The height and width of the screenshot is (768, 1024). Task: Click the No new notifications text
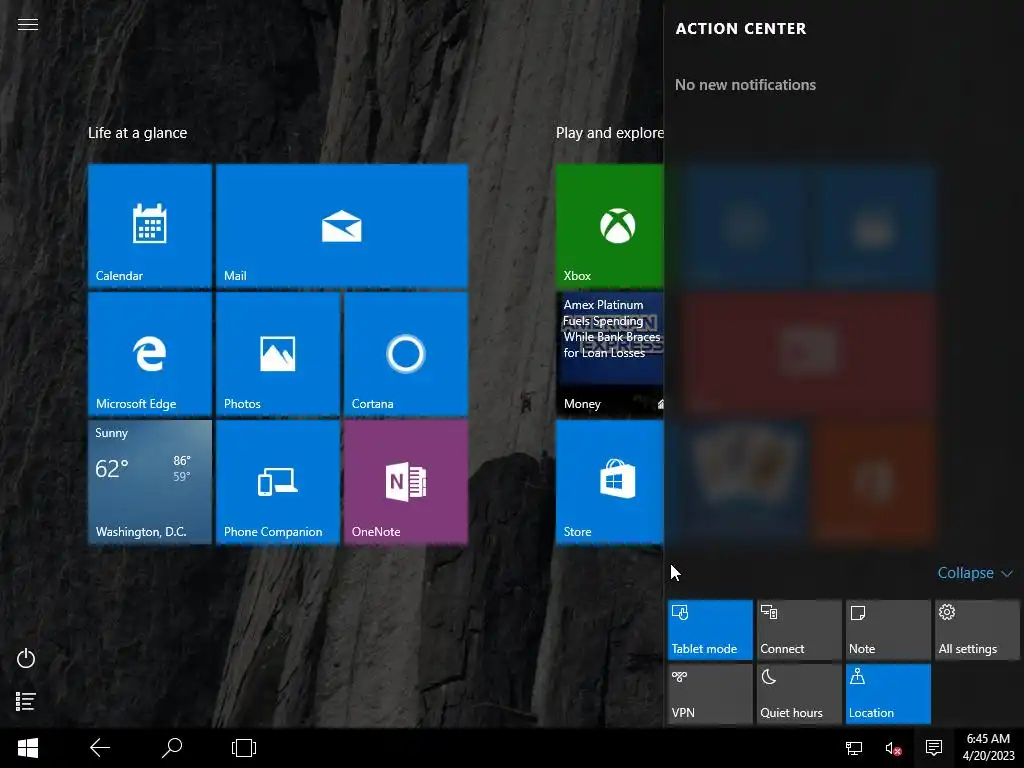[x=745, y=85]
